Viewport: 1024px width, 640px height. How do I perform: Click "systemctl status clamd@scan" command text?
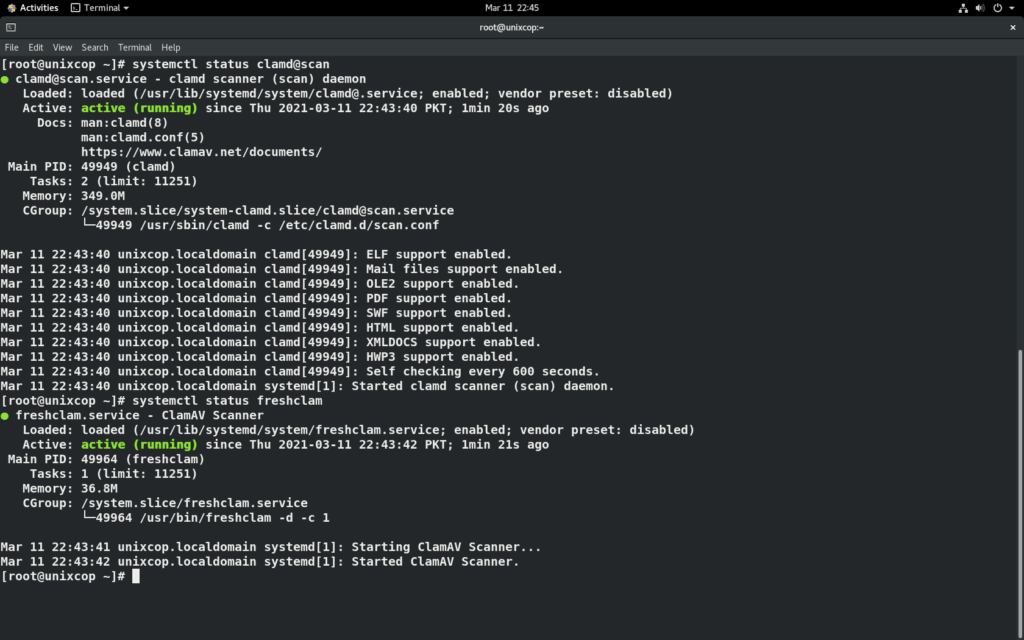(x=231, y=64)
